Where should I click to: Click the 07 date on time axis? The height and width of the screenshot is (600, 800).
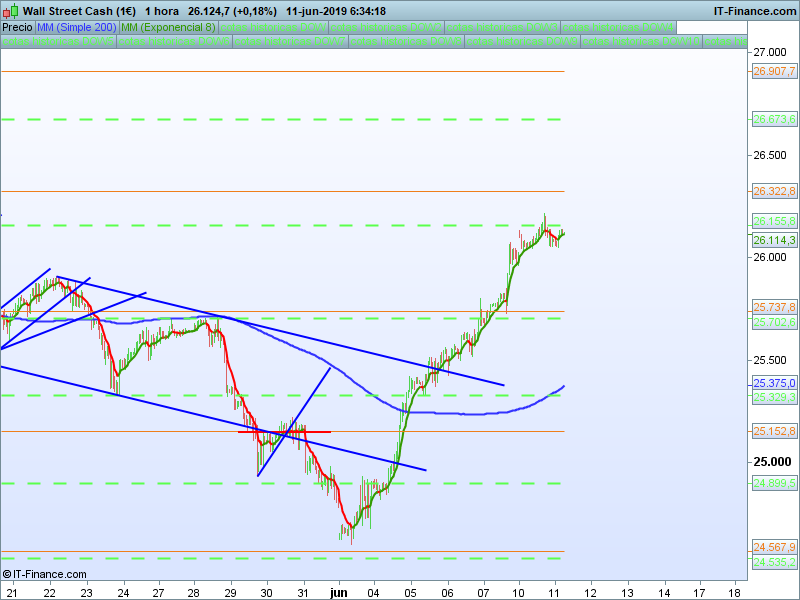click(x=483, y=593)
